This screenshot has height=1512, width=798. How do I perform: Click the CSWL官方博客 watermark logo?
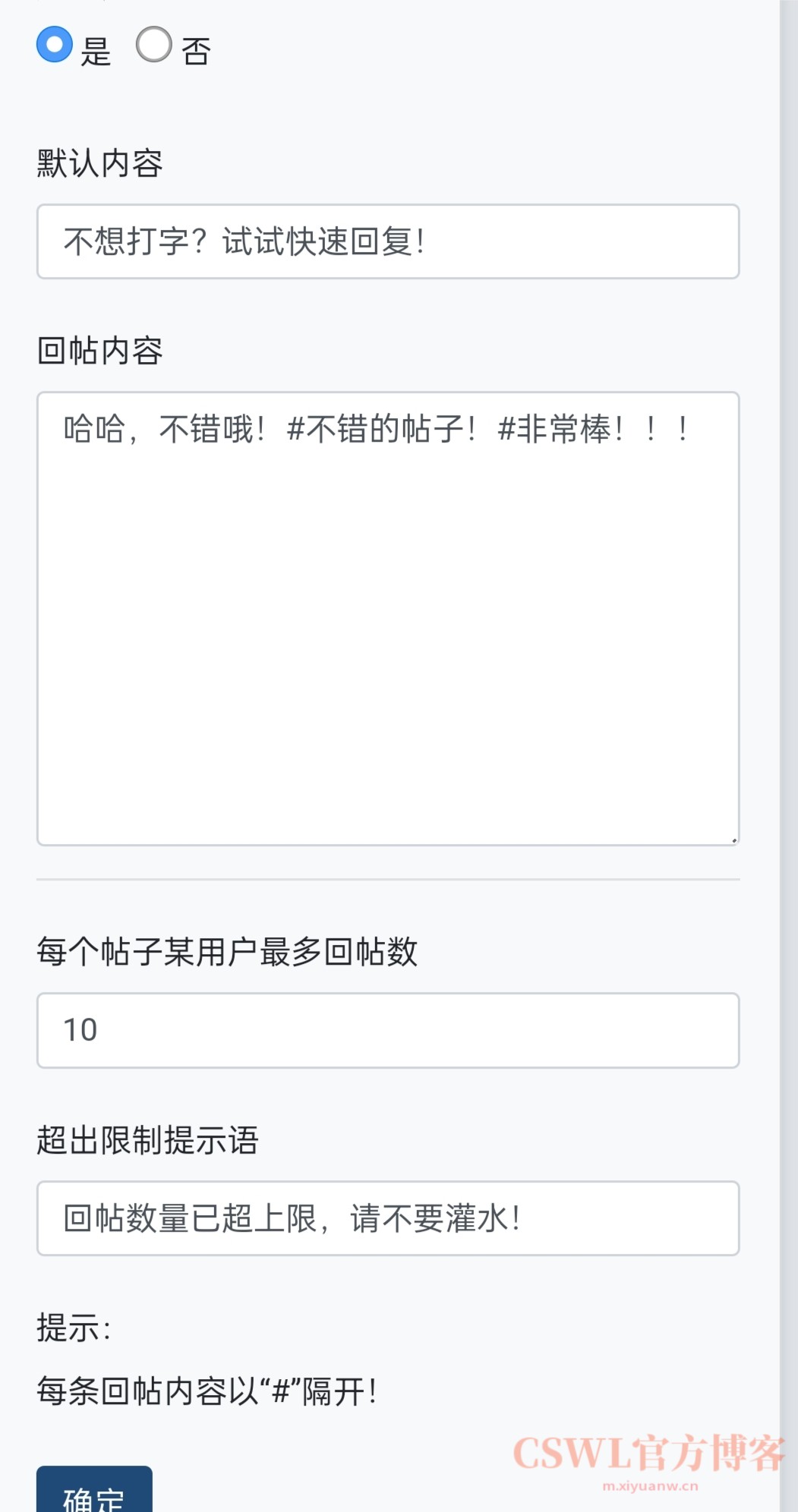tap(649, 1454)
